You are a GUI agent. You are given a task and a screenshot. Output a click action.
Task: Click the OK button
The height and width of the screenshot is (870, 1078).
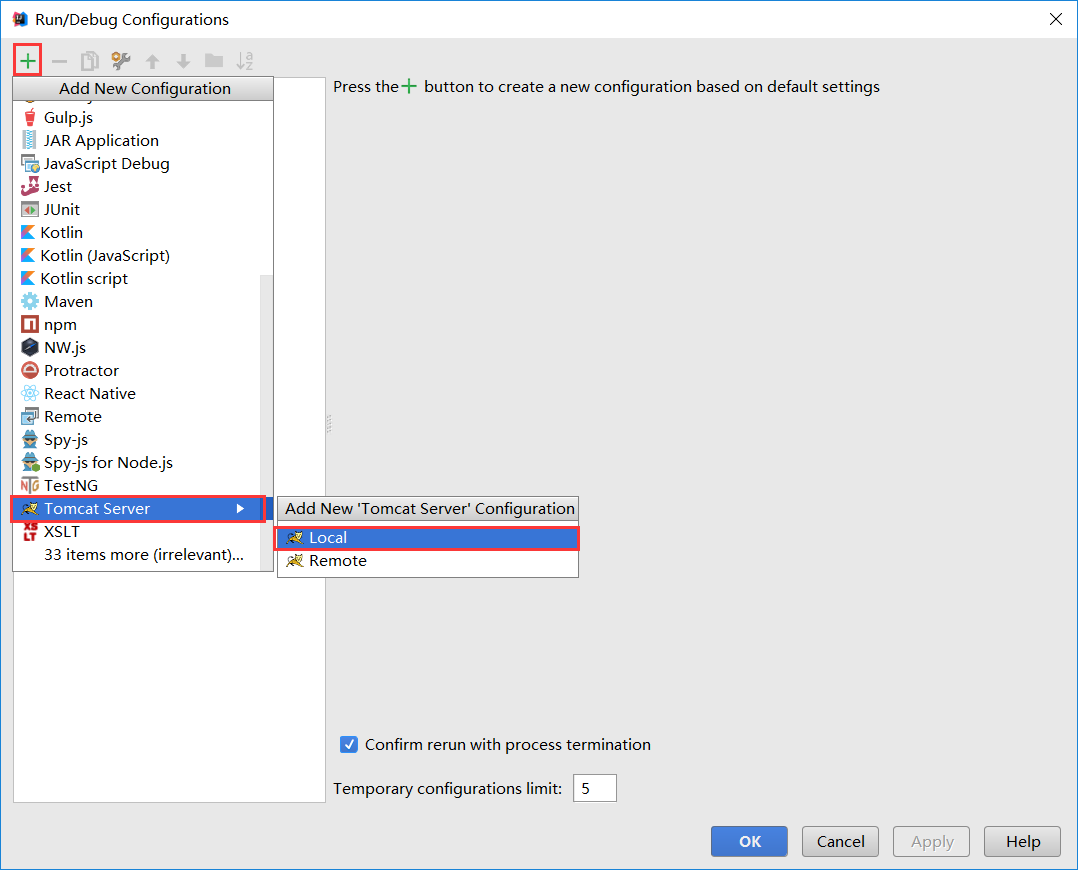pos(749,842)
